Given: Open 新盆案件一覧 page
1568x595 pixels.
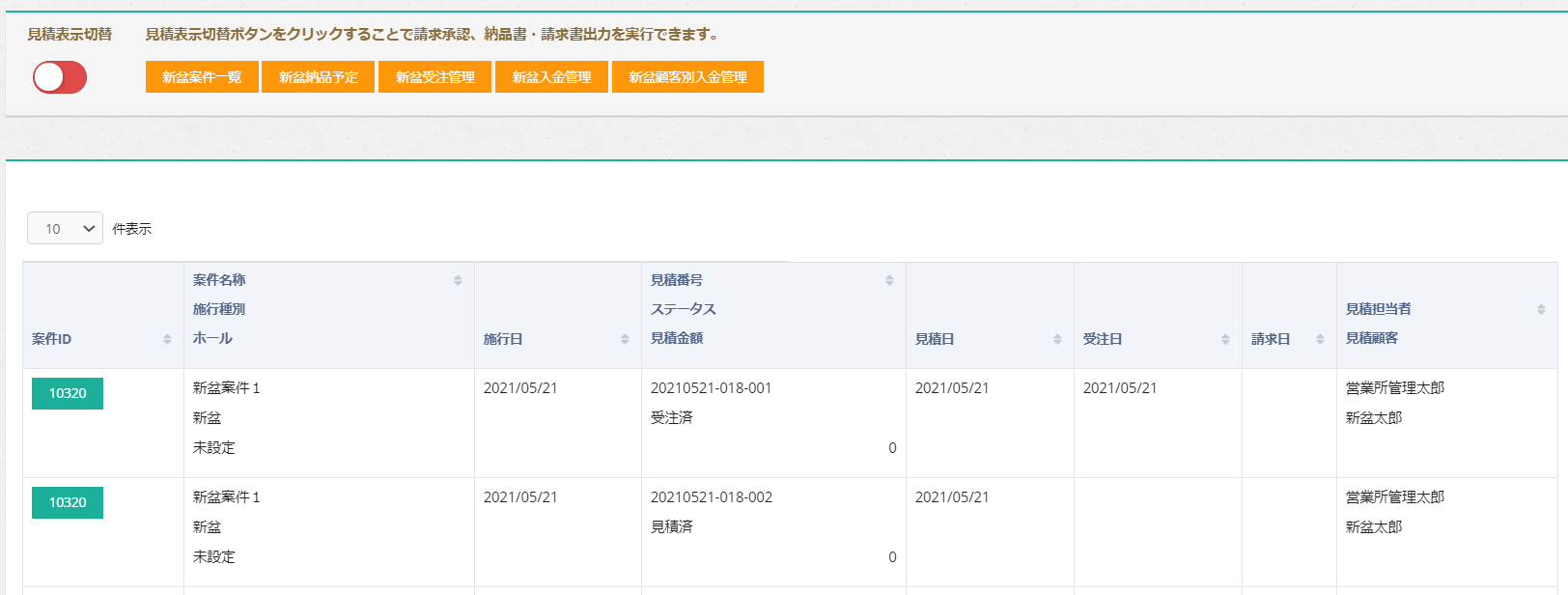Looking at the screenshot, I should tap(202, 77).
